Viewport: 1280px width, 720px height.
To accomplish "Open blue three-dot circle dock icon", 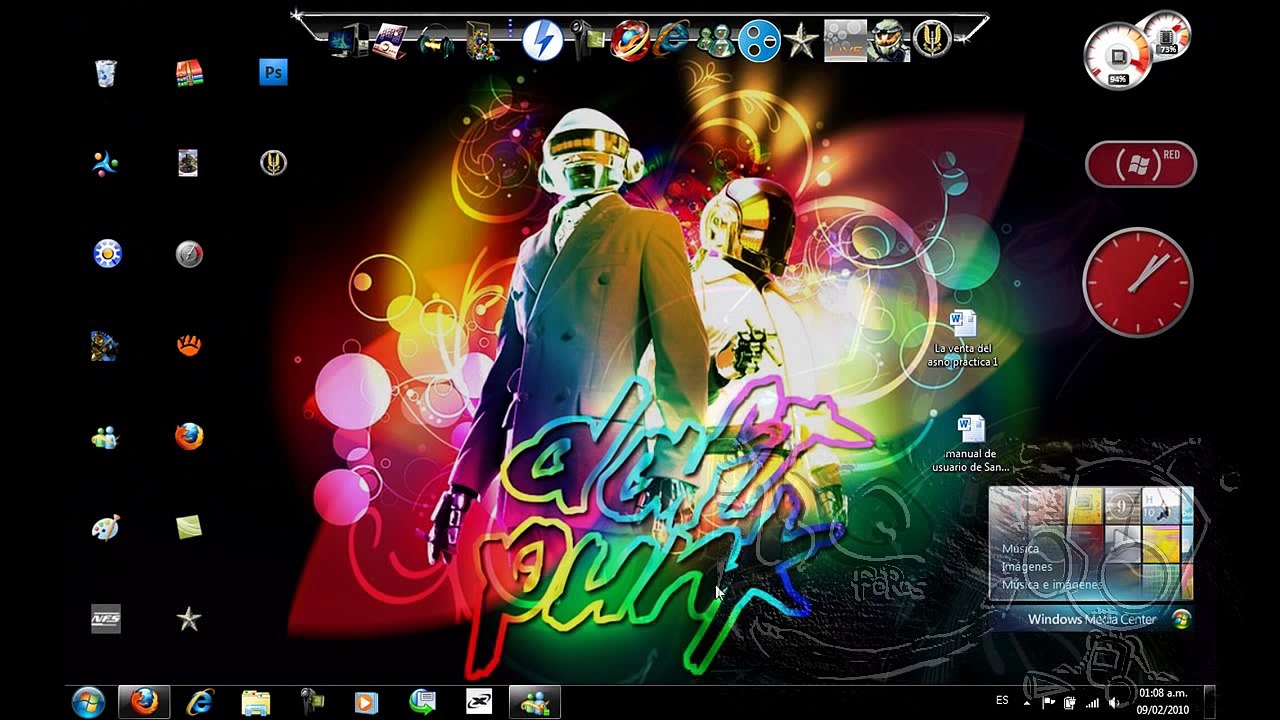I will tap(759, 41).
